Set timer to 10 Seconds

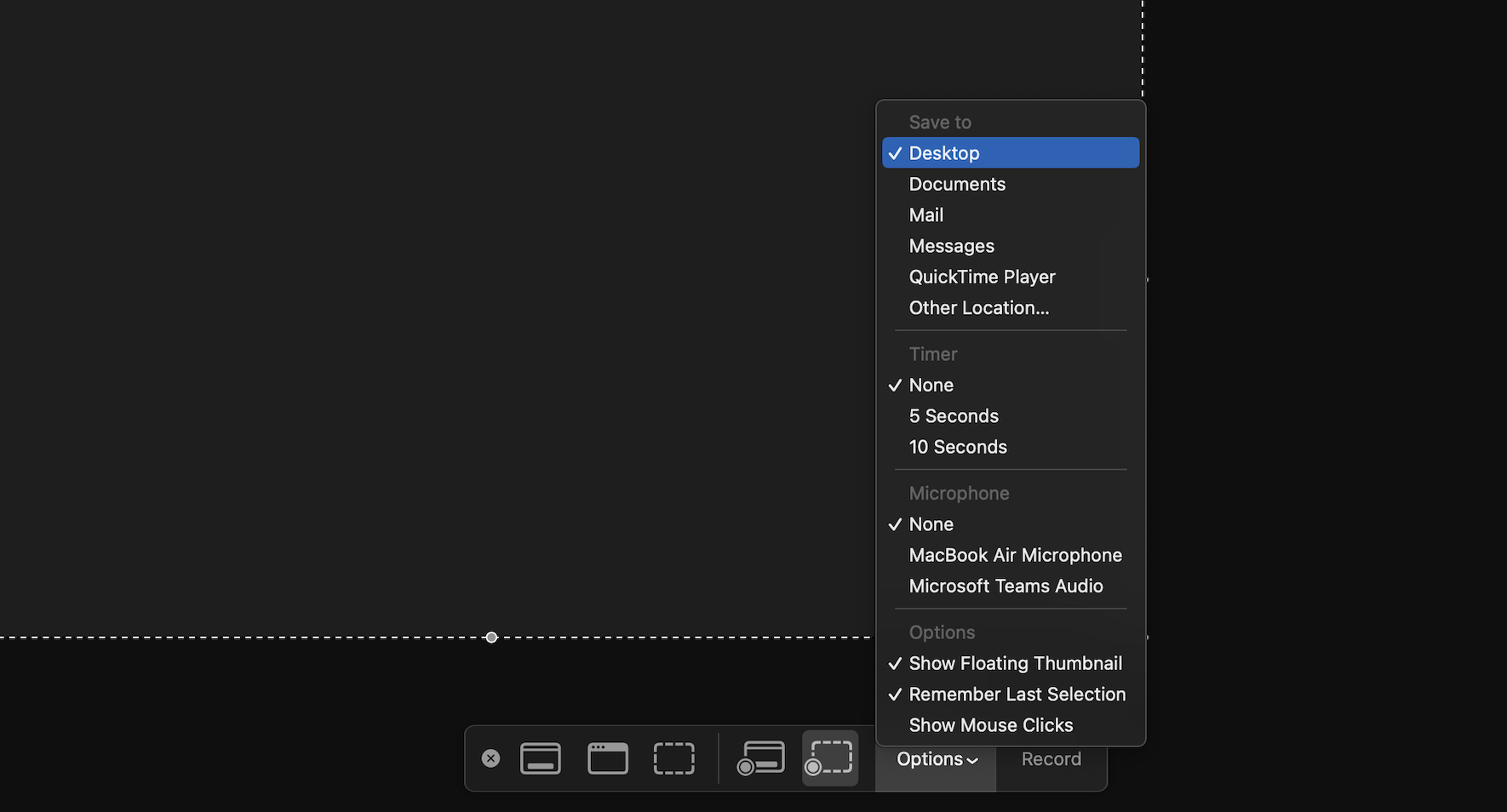958,447
